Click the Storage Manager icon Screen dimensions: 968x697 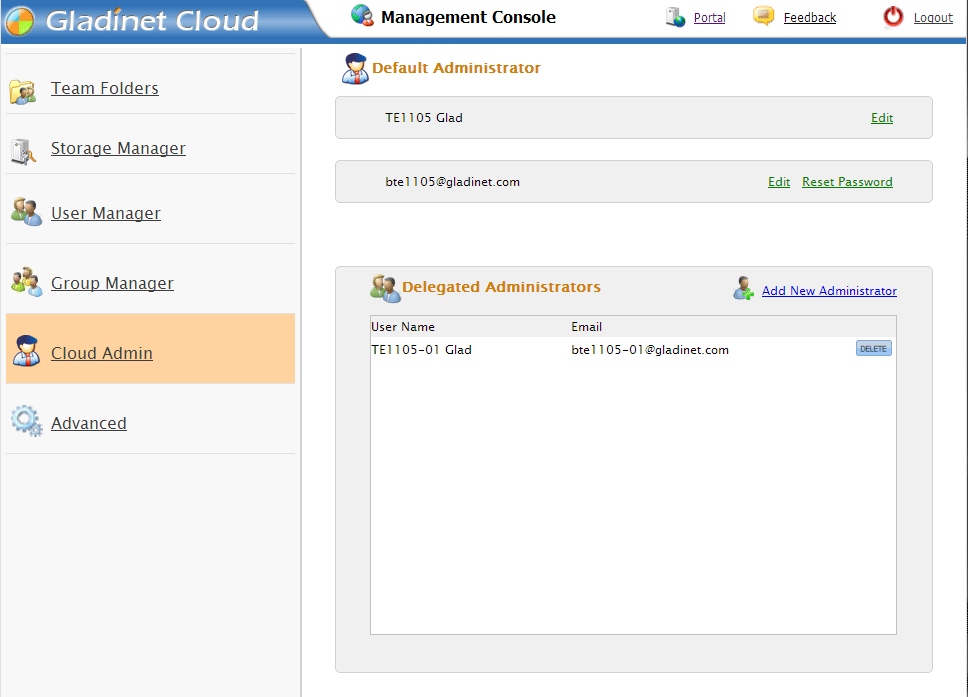(23, 151)
